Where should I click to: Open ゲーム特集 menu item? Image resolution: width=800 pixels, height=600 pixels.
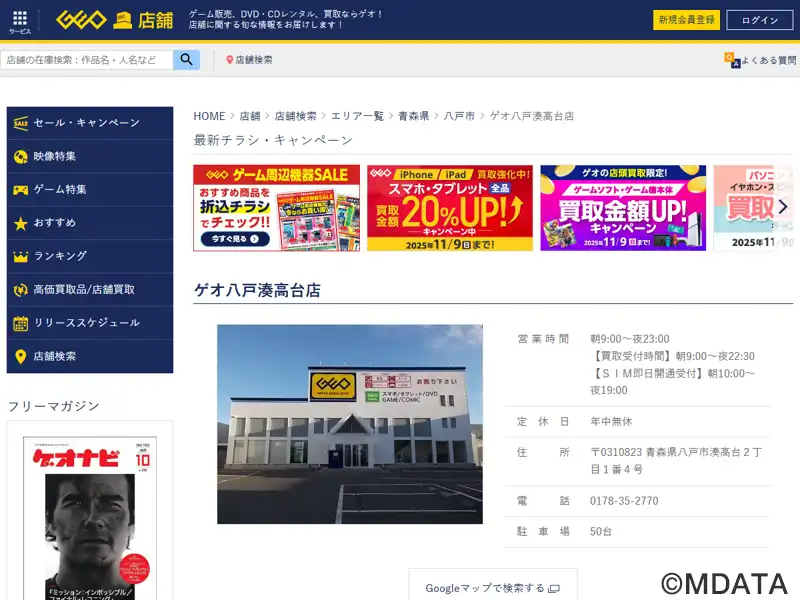(x=90, y=190)
